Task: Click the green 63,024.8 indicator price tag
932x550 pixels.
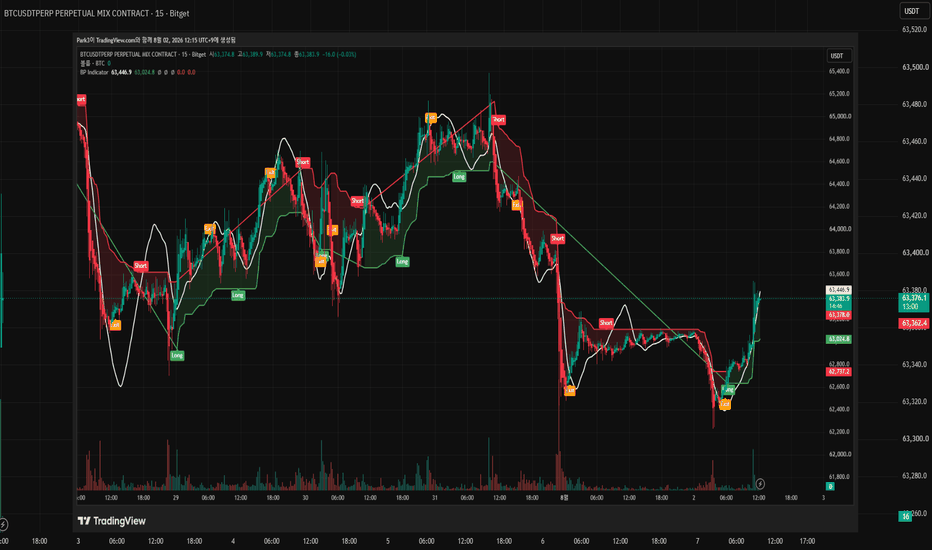Action: click(838, 339)
